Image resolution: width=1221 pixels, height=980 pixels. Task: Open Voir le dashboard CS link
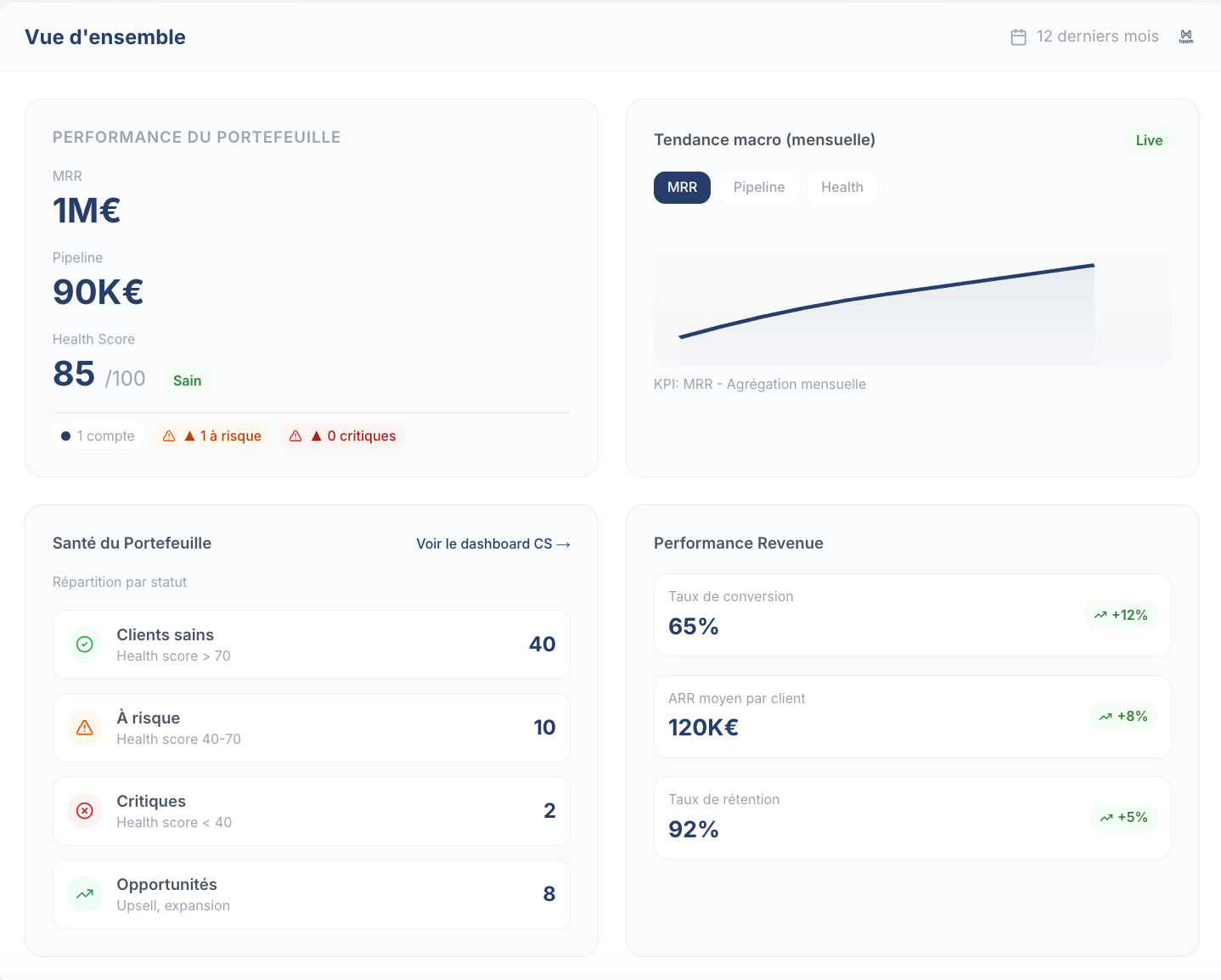492,544
